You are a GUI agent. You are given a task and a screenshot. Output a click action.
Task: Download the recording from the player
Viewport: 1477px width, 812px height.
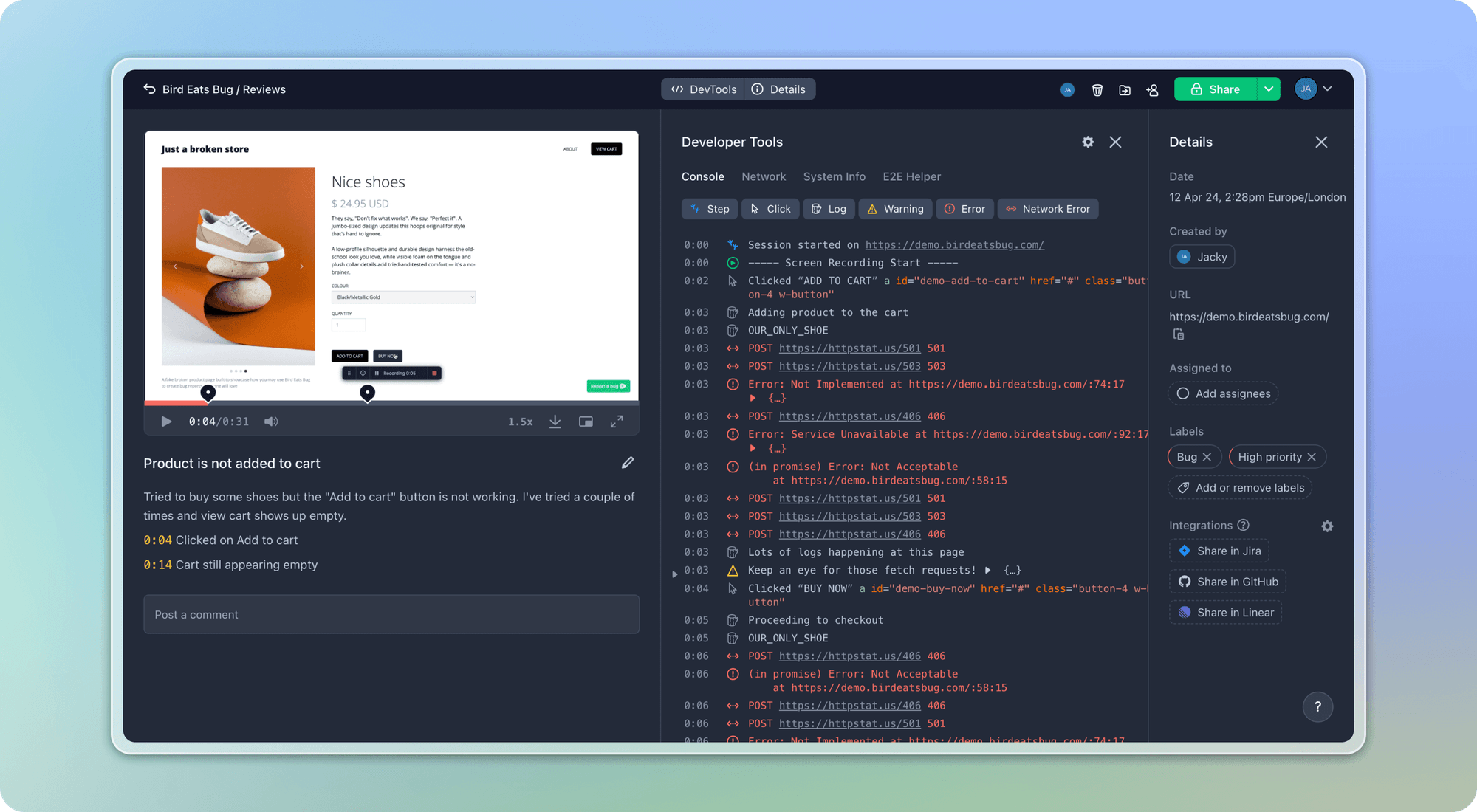(x=555, y=421)
